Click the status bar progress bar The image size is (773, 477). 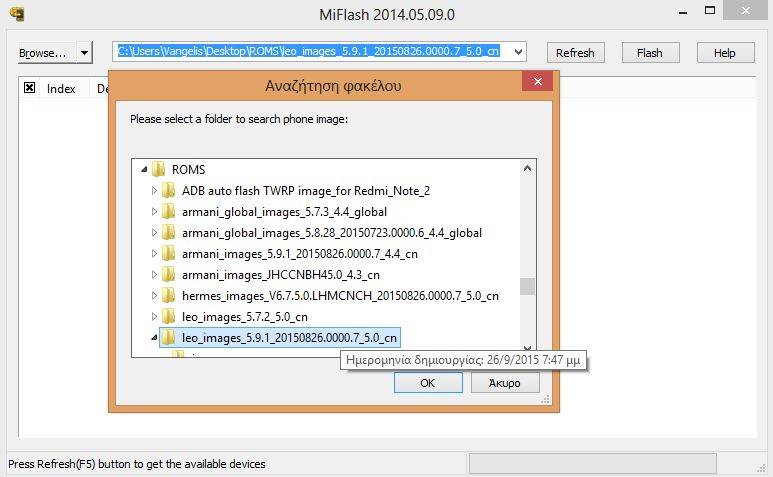pyautogui.click(x=593, y=464)
